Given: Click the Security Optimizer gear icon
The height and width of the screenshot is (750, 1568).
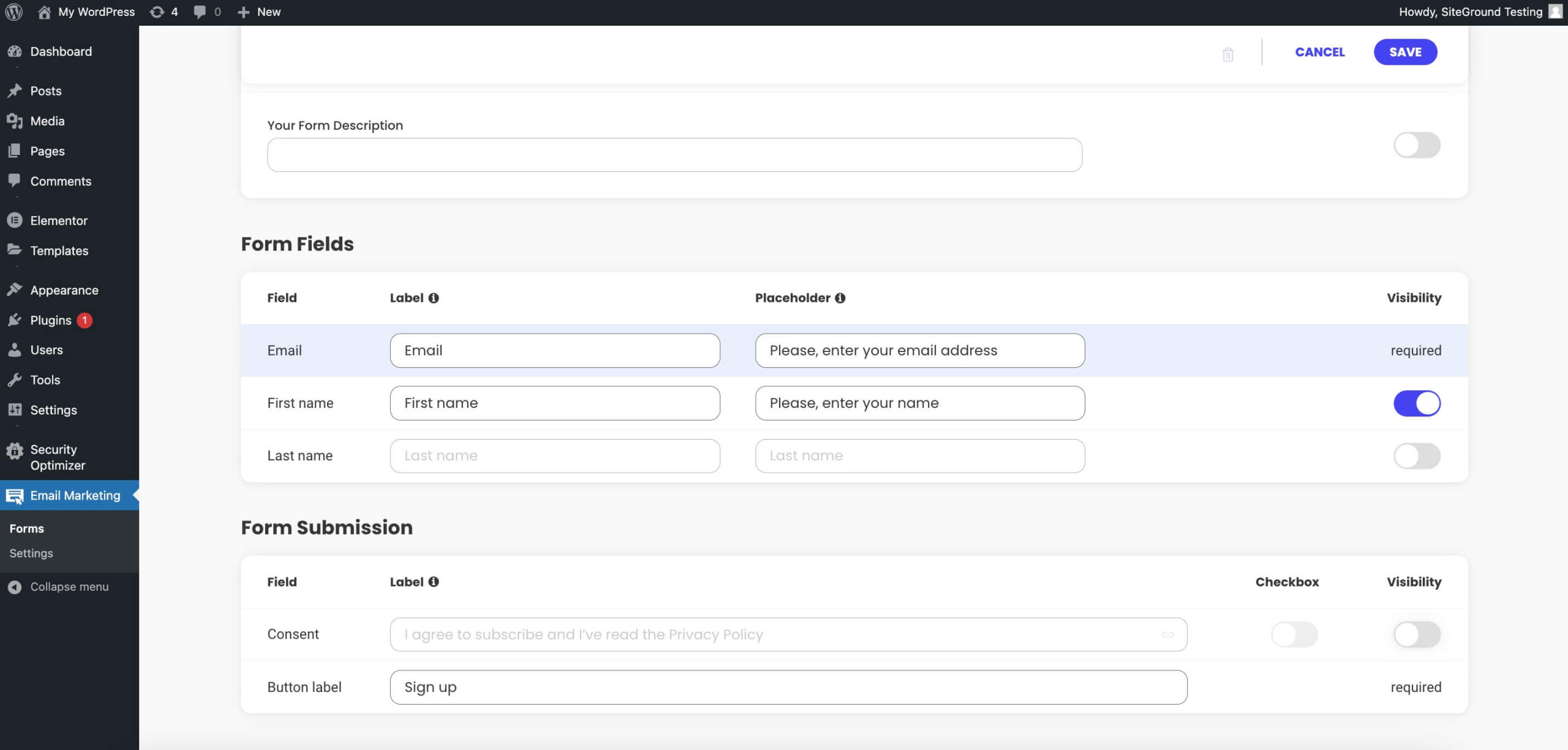Looking at the screenshot, I should [15, 451].
